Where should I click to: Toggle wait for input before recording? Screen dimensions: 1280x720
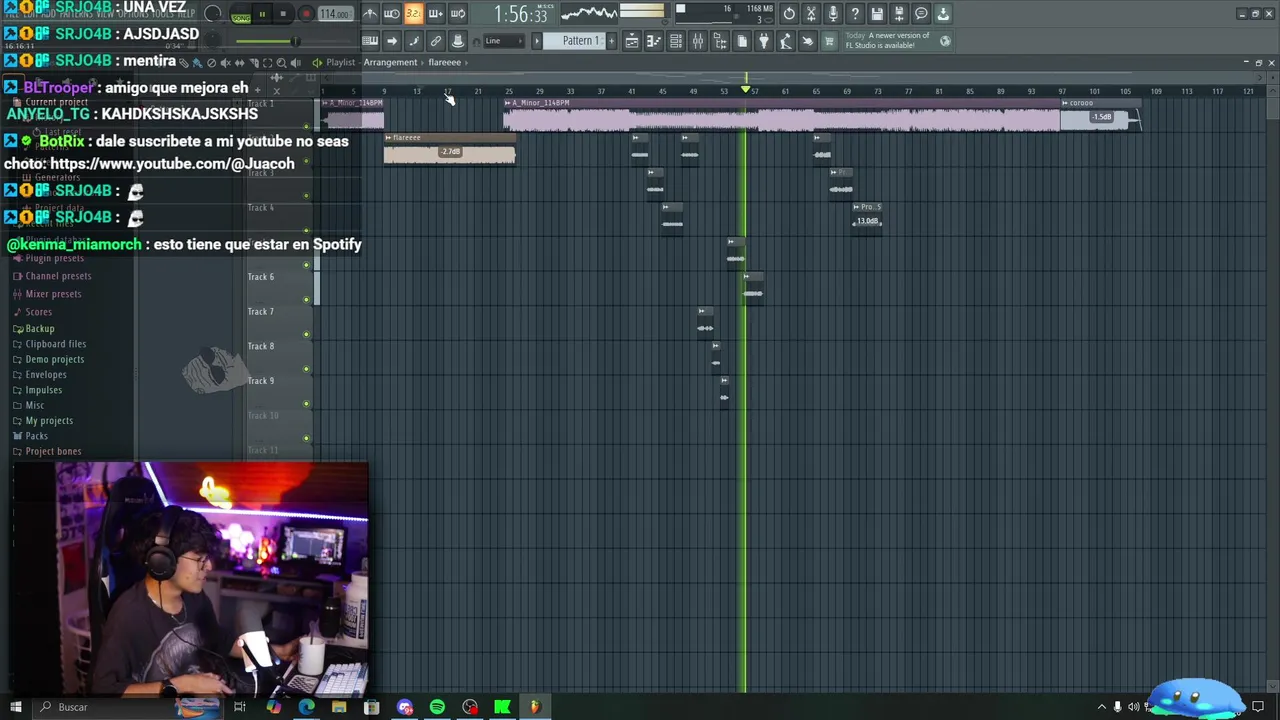[391, 14]
